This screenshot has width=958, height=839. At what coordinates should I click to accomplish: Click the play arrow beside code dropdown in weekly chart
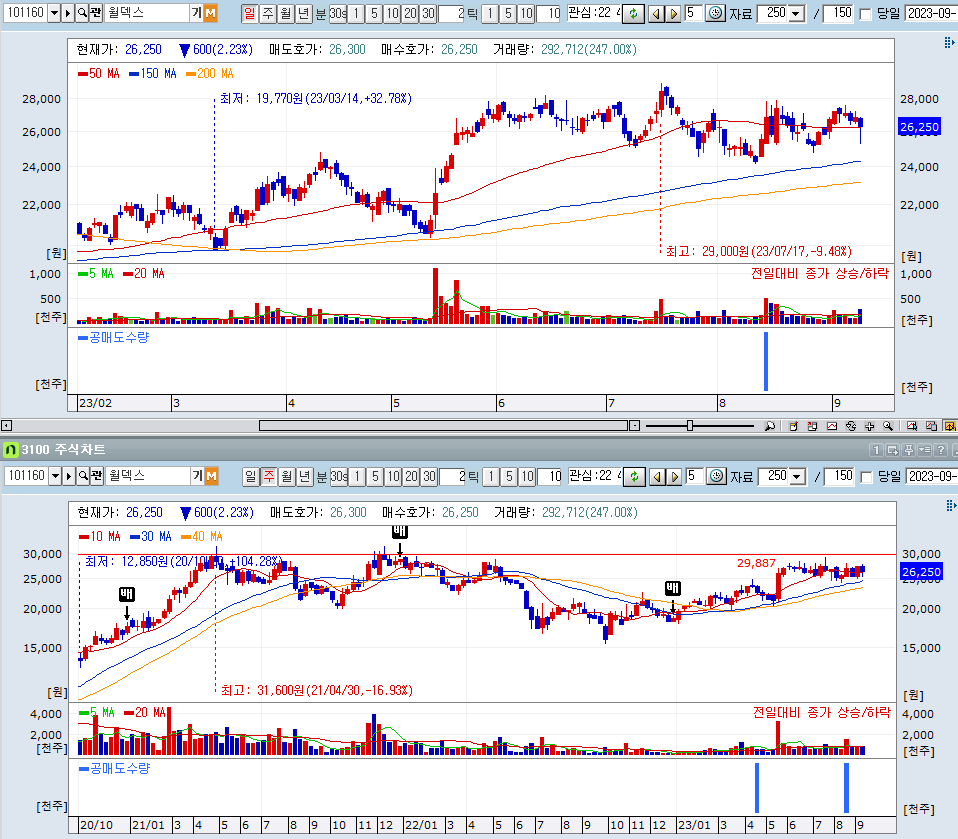tap(68, 476)
